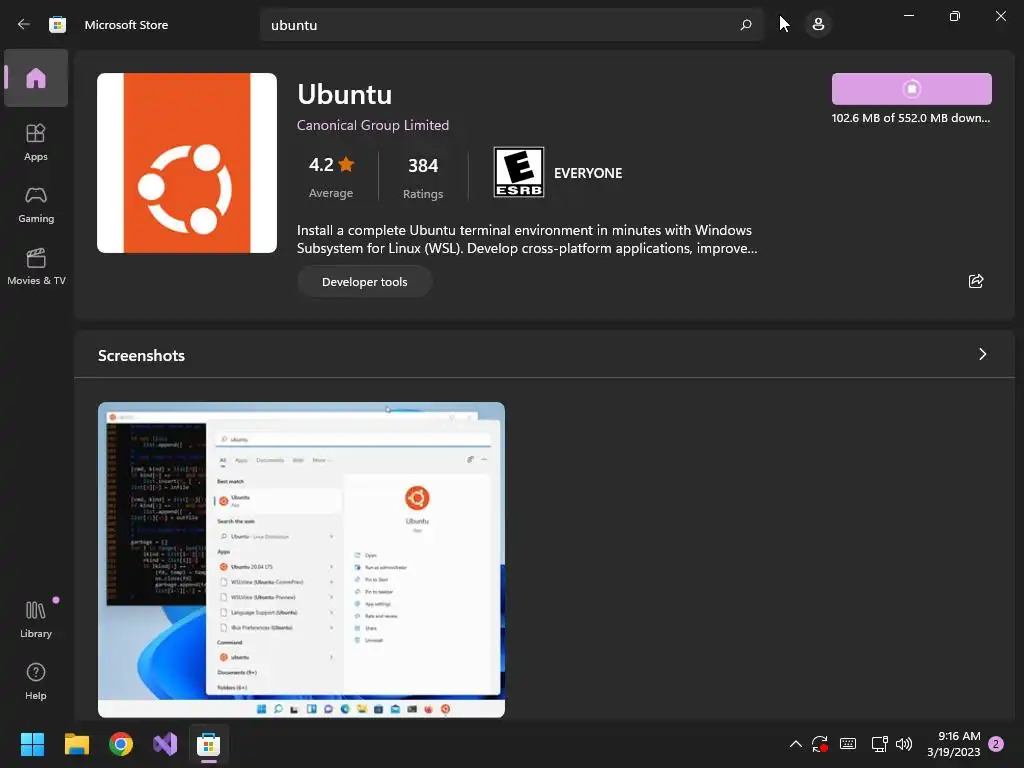Open the Windows Start menu
Viewport: 1024px width, 768px height.
click(x=32, y=744)
